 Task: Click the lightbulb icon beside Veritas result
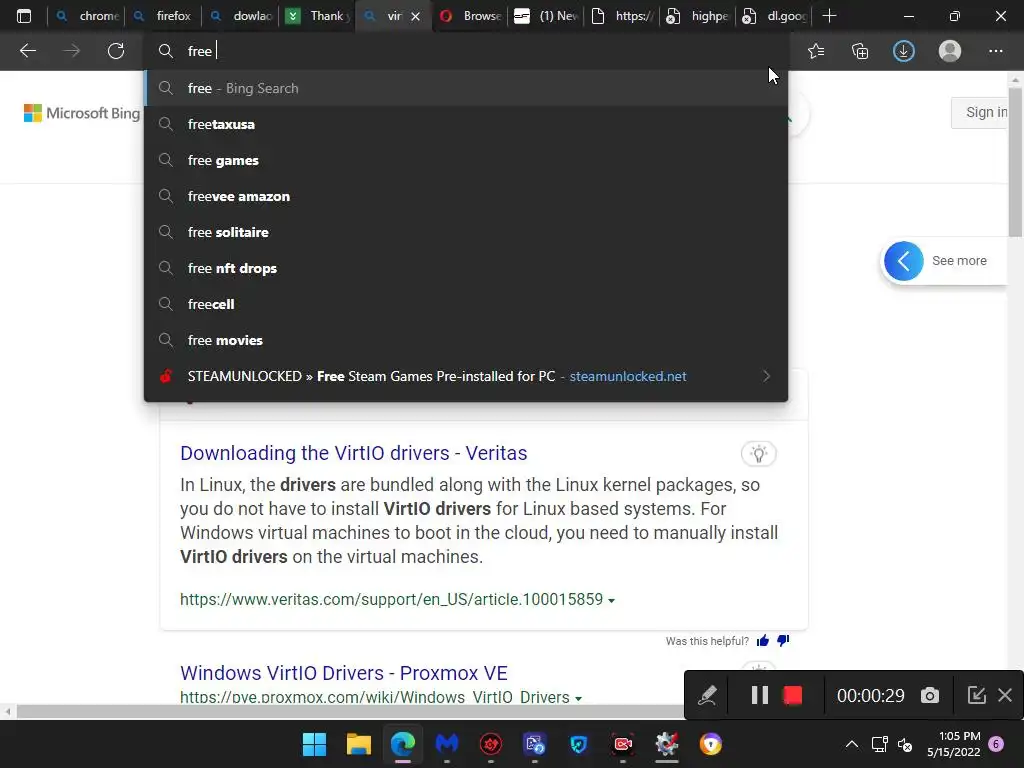(758, 453)
